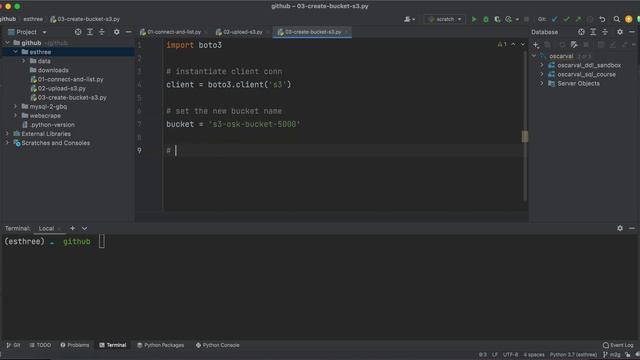The image size is (640, 360).
Task: Collapse all icon in Project panel
Action: [x=102, y=32]
